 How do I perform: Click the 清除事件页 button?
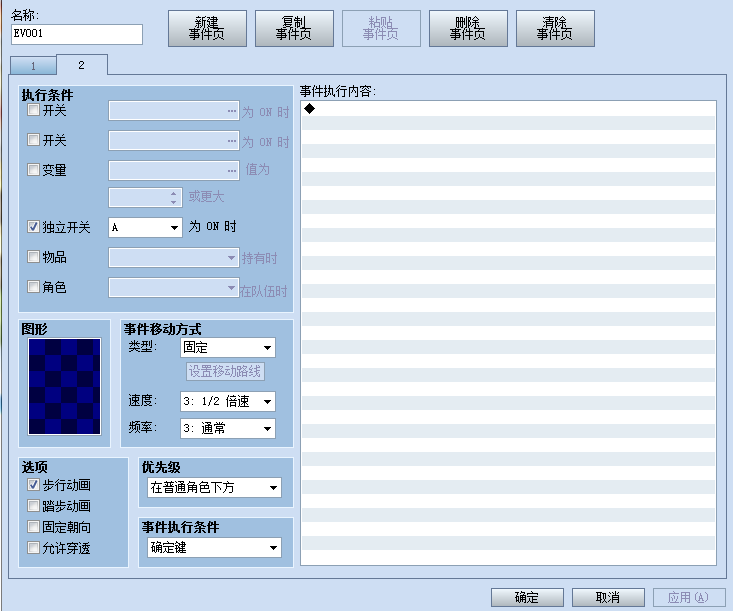555,29
